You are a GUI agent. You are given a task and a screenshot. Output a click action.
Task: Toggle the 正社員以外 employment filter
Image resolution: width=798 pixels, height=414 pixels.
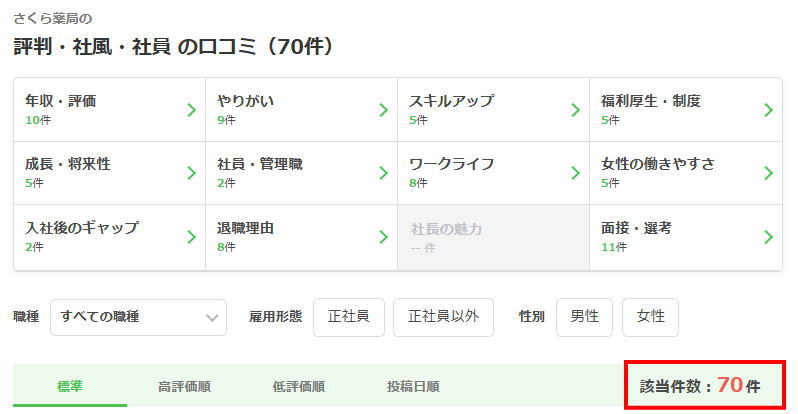(443, 317)
